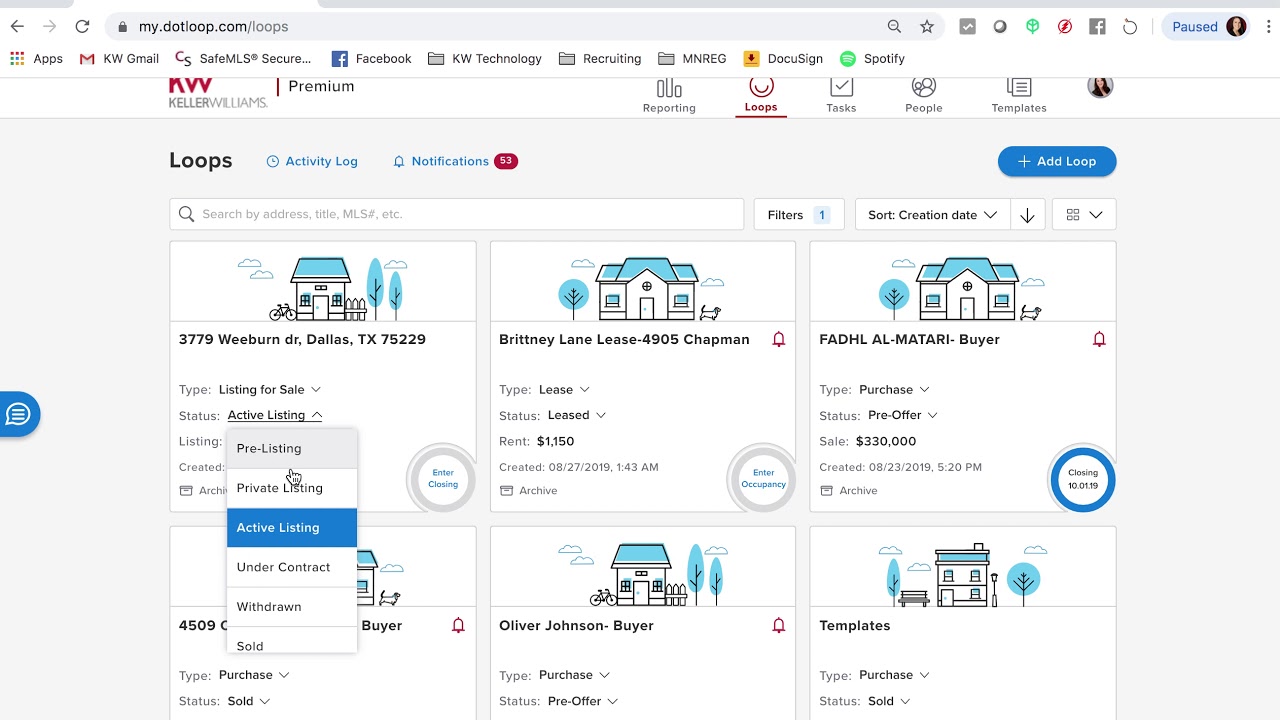Open the Filters button
The width and height of the screenshot is (1280, 720).
coord(799,215)
